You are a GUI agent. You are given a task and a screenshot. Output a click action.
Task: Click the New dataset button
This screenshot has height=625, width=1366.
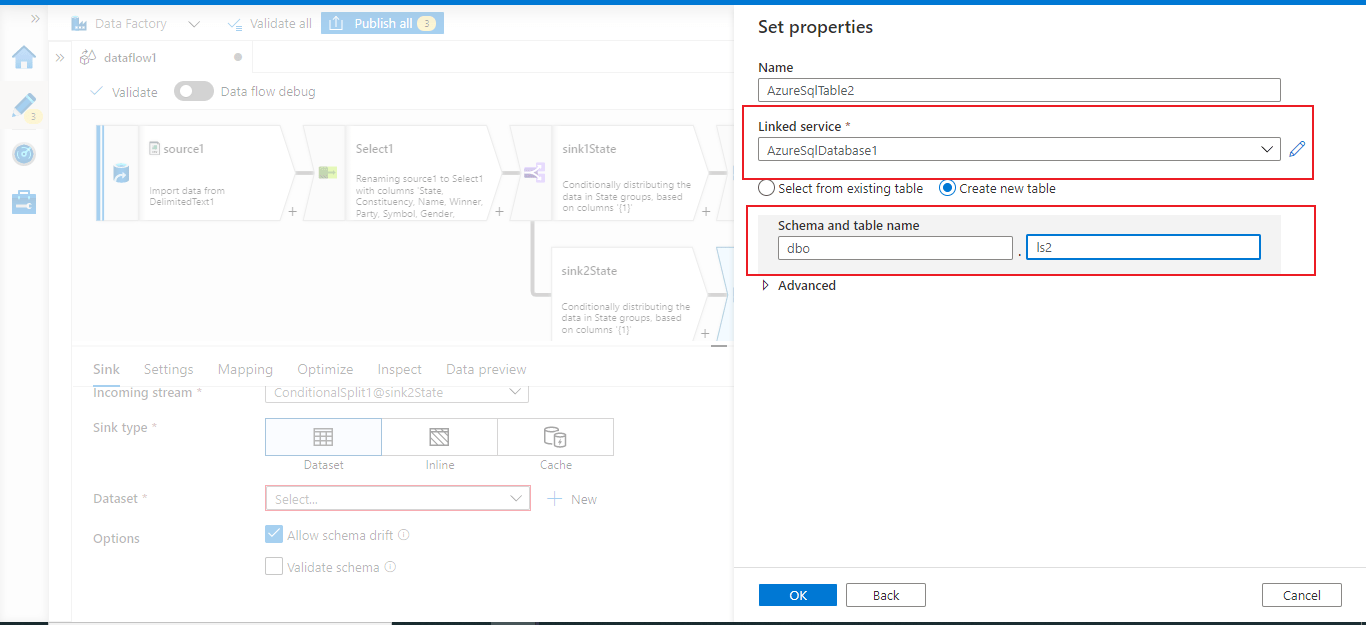point(573,499)
